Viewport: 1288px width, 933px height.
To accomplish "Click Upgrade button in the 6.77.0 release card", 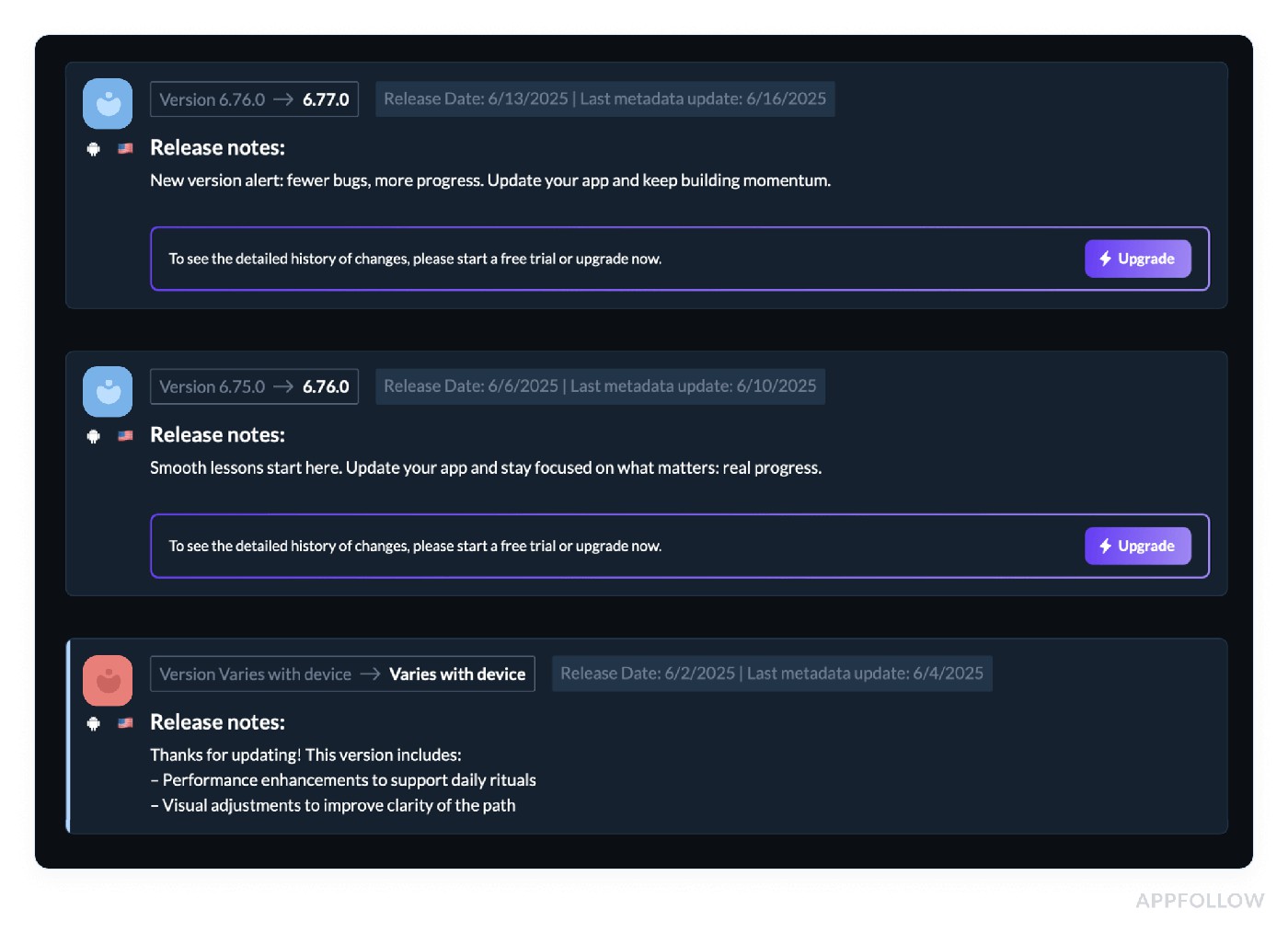I will point(1138,259).
